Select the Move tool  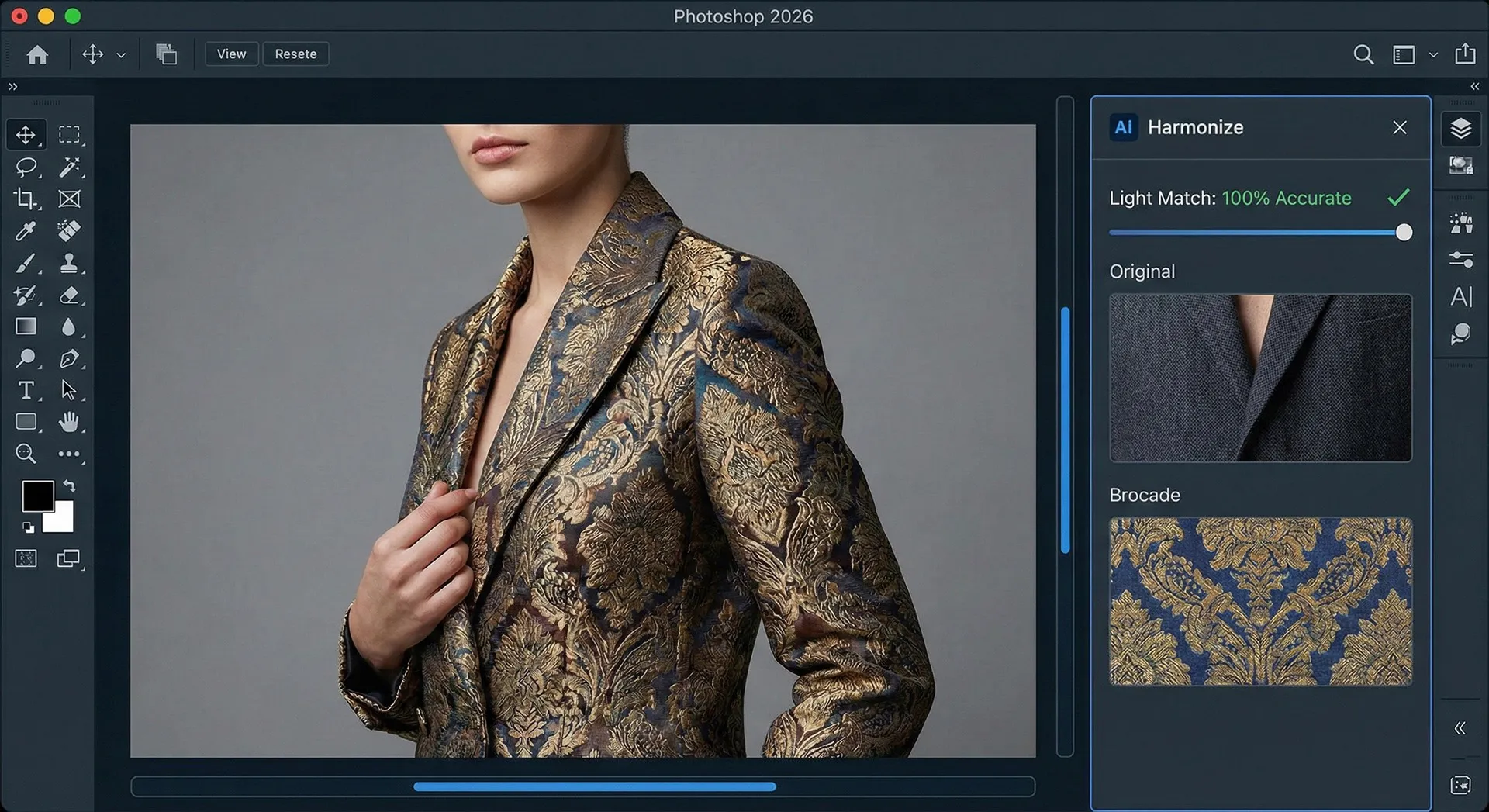[26, 134]
